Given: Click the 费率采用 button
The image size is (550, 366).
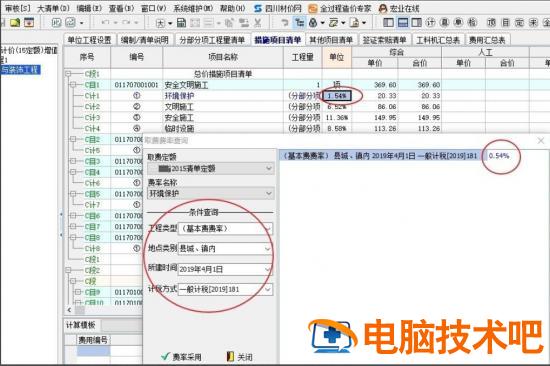Looking at the screenshot, I should click(181, 357).
